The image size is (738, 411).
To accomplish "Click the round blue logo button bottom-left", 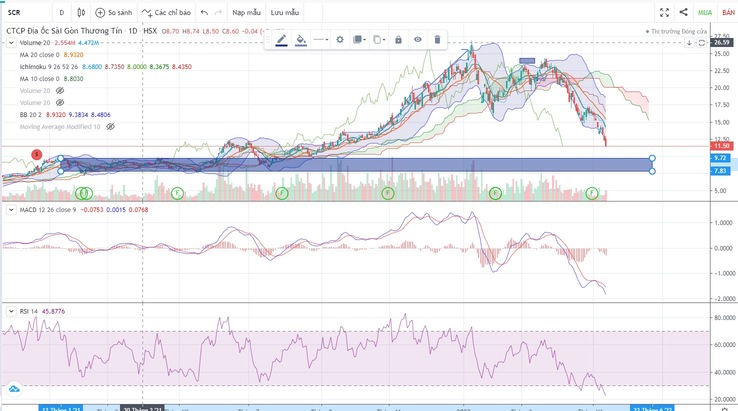I will coord(14,389).
